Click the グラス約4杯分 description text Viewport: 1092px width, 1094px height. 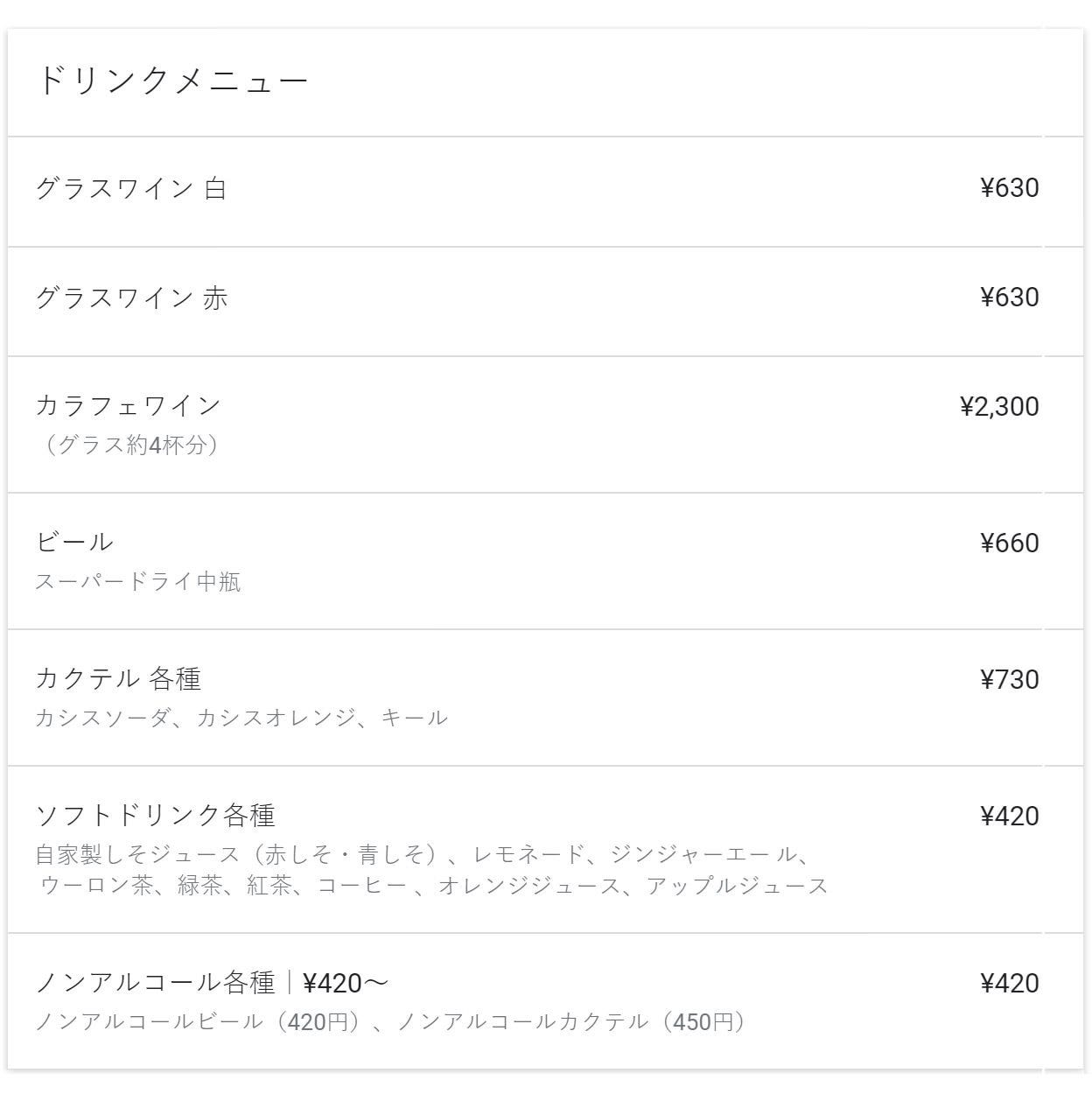click(129, 445)
